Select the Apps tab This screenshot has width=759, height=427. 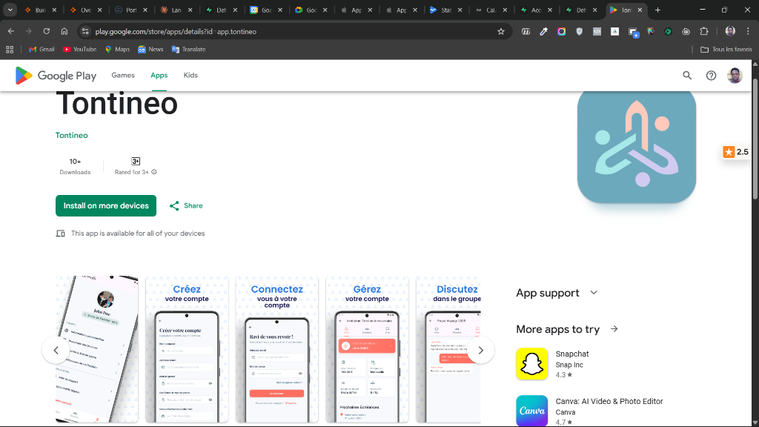[x=159, y=75]
